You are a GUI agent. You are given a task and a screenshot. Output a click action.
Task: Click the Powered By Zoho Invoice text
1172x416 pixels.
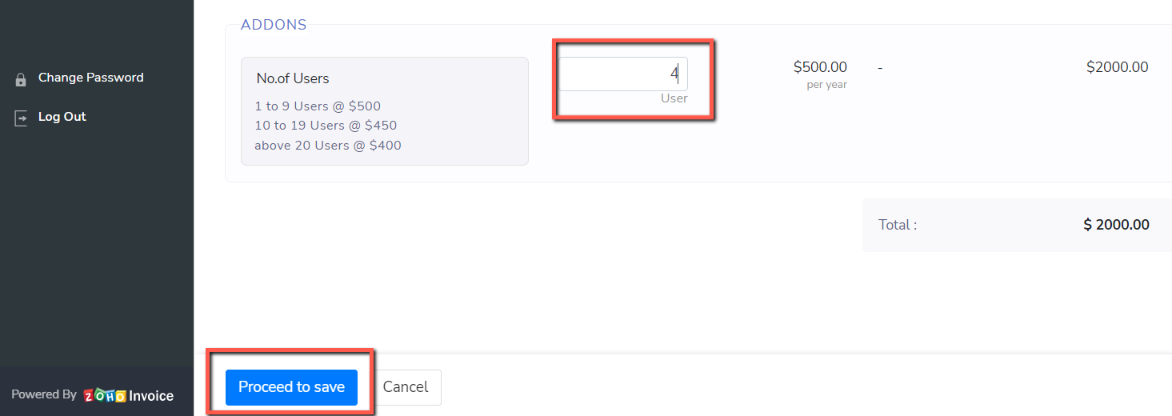click(93, 395)
